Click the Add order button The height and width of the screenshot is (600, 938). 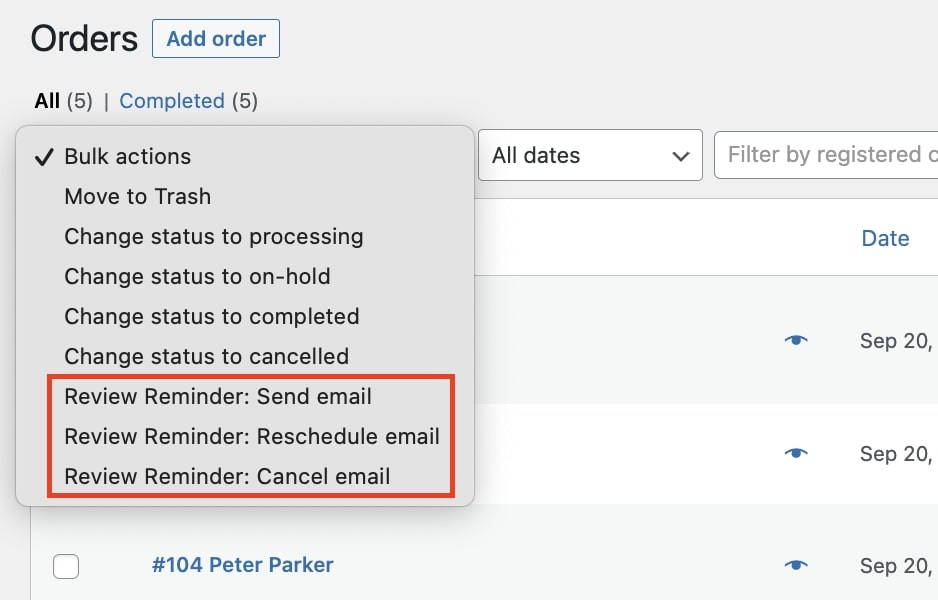216,38
